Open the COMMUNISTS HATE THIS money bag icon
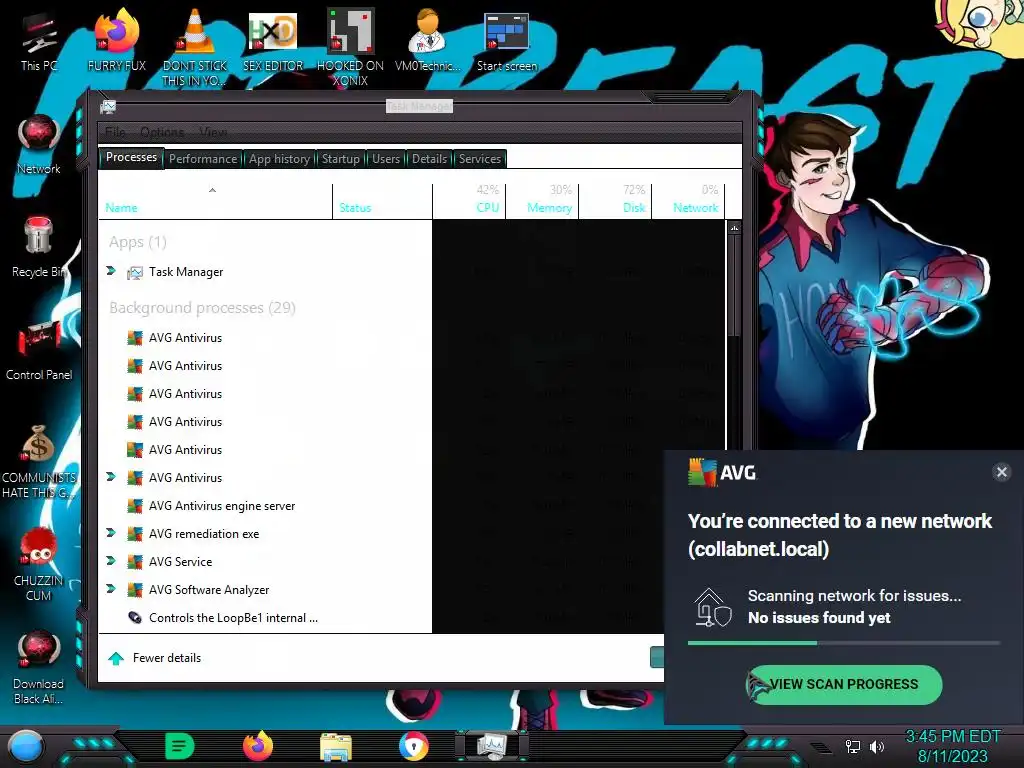Image resolution: width=1024 pixels, height=768 pixels. [x=39, y=461]
